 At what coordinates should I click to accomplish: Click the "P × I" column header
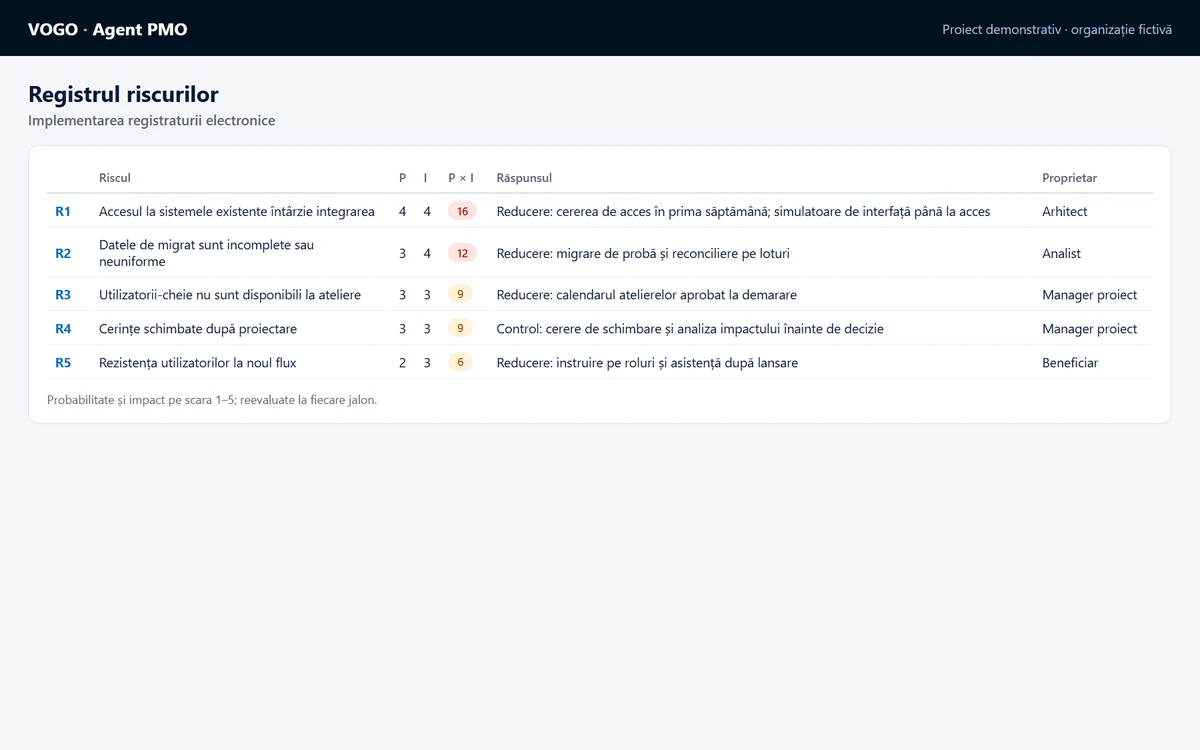pos(461,178)
